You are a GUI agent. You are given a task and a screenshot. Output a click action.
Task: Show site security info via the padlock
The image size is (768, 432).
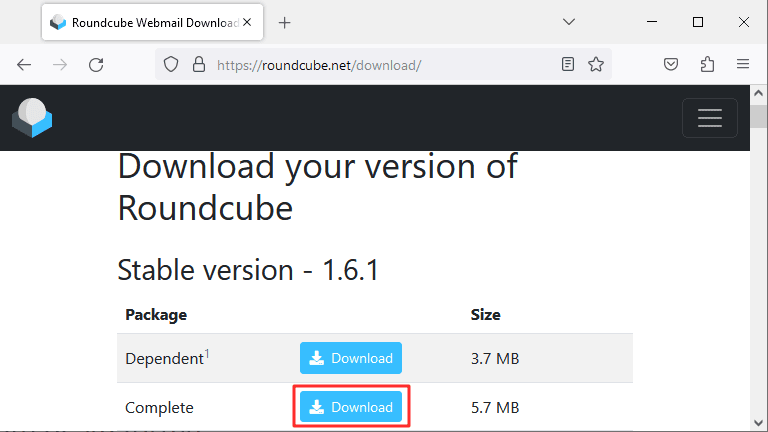point(198,64)
